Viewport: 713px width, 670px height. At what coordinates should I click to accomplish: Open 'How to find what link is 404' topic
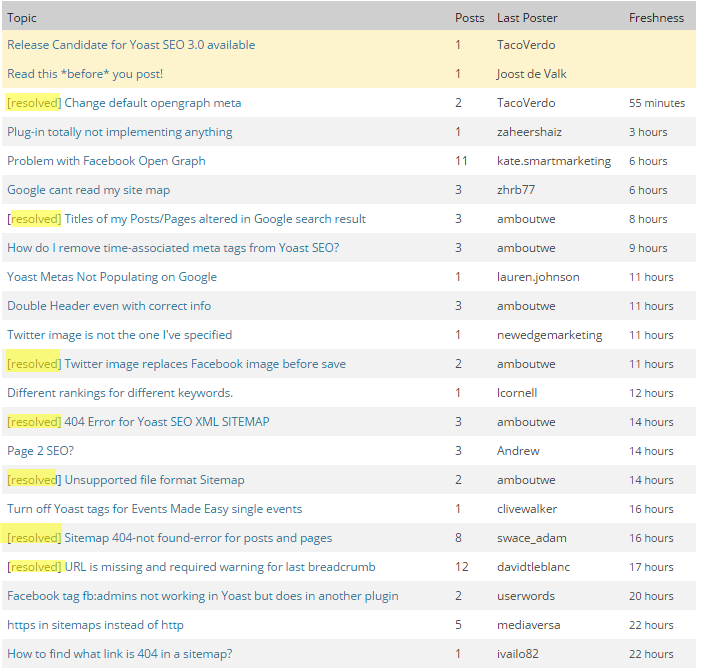tap(120, 654)
